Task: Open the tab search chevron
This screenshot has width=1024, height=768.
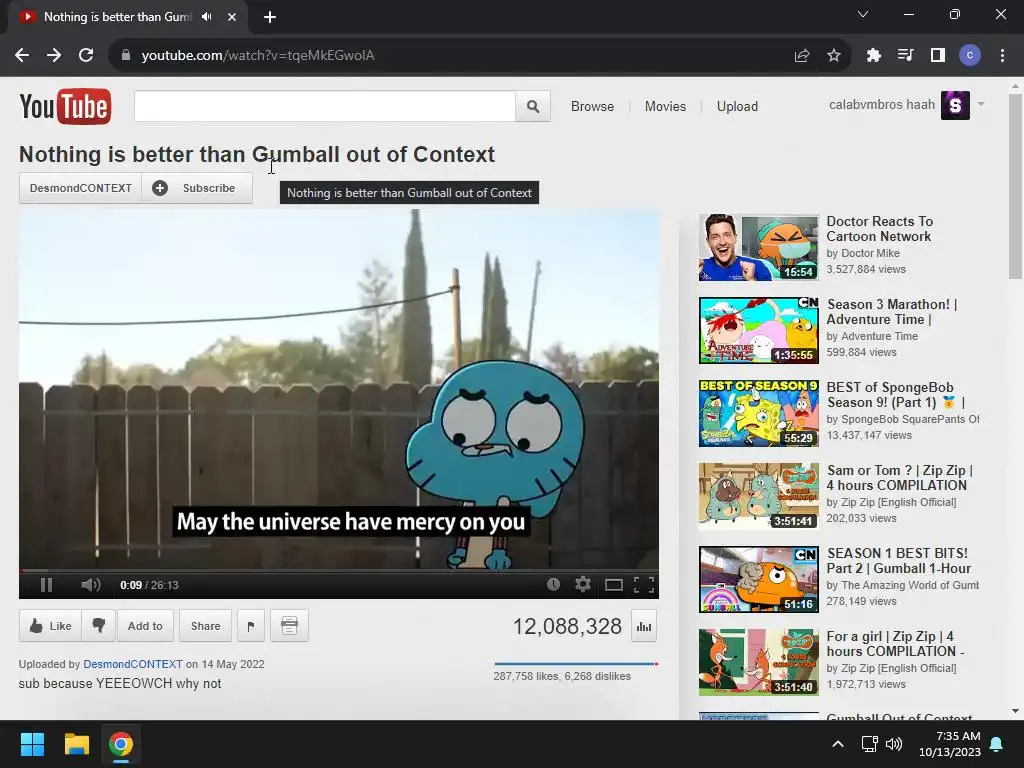Action: (863, 14)
